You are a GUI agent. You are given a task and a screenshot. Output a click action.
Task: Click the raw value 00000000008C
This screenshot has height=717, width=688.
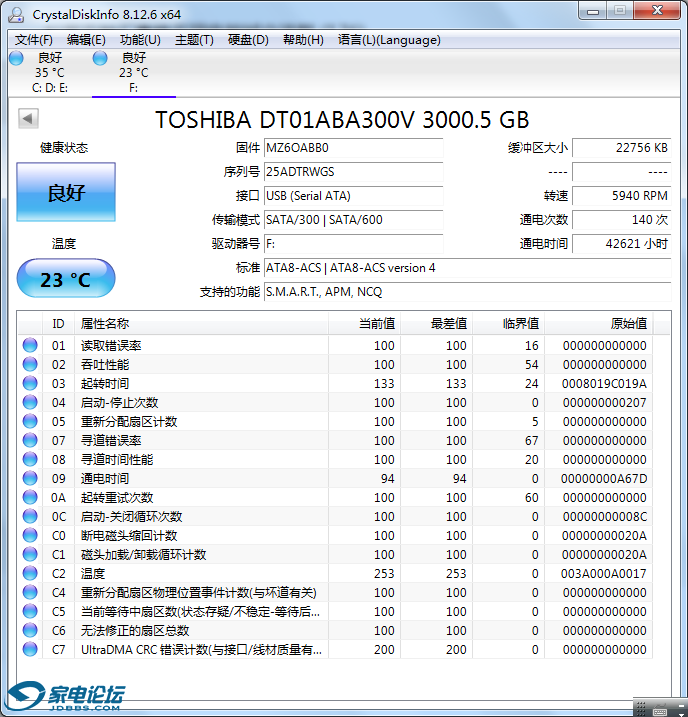[605, 517]
